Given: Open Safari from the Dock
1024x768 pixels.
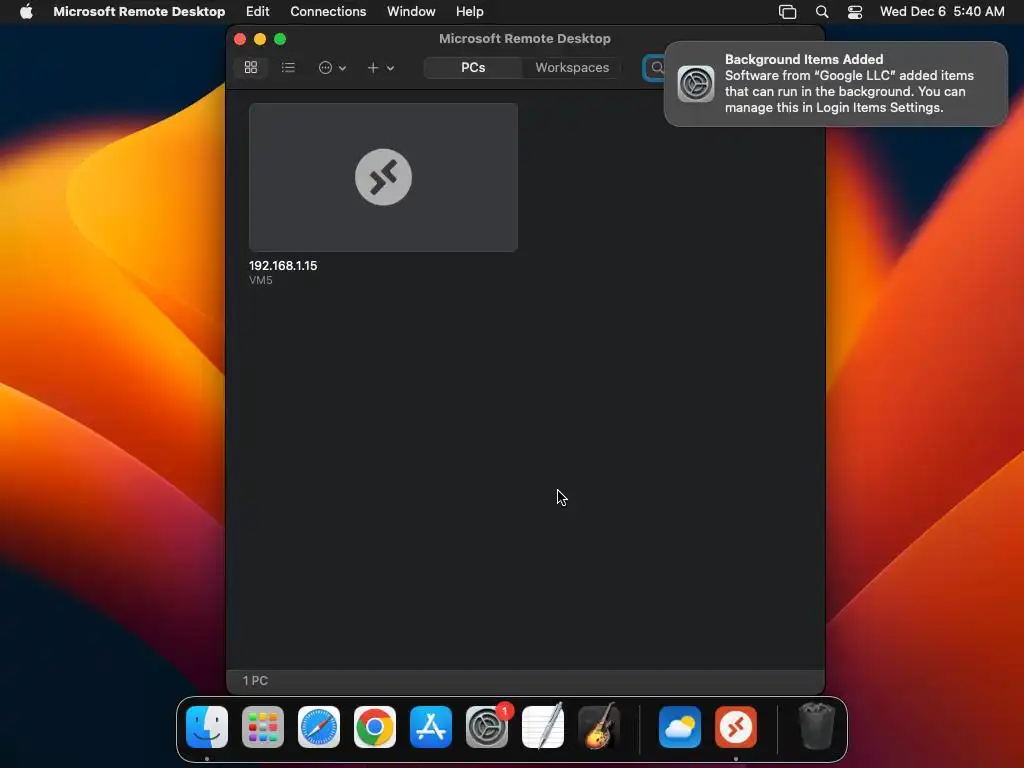Looking at the screenshot, I should point(319,727).
